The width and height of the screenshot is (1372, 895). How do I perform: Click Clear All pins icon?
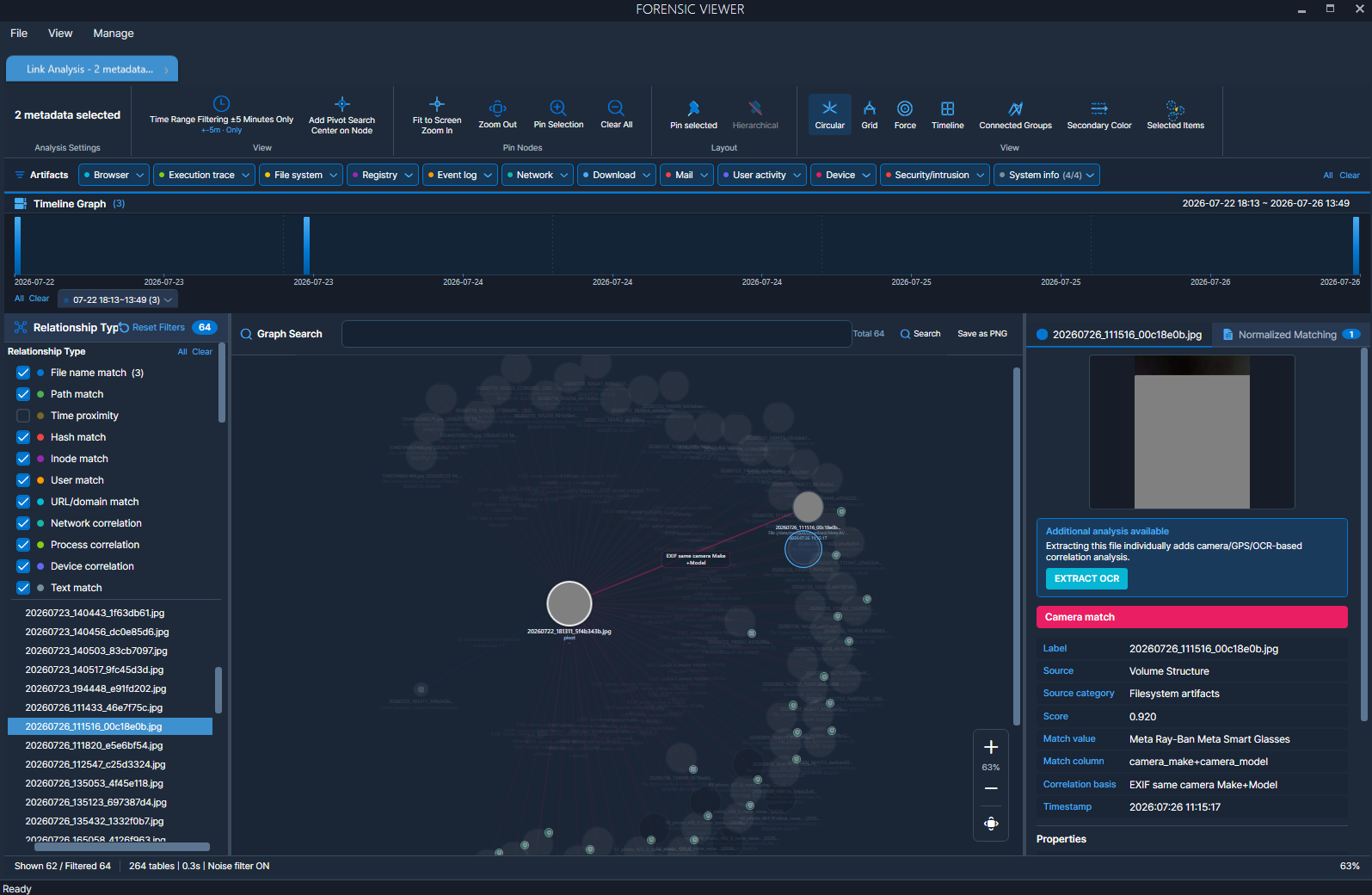[x=616, y=108]
